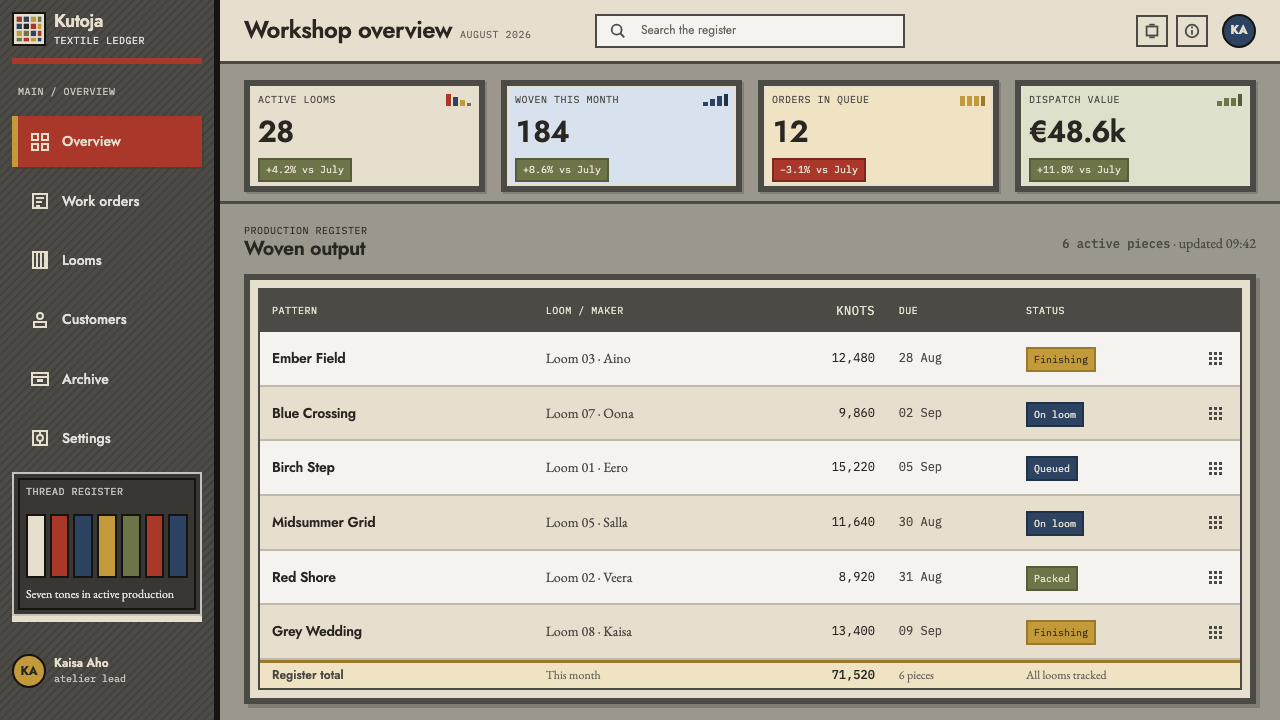Click the -3.1% vs July badge
Image resolution: width=1280 pixels, height=720 pixels.
819,170
